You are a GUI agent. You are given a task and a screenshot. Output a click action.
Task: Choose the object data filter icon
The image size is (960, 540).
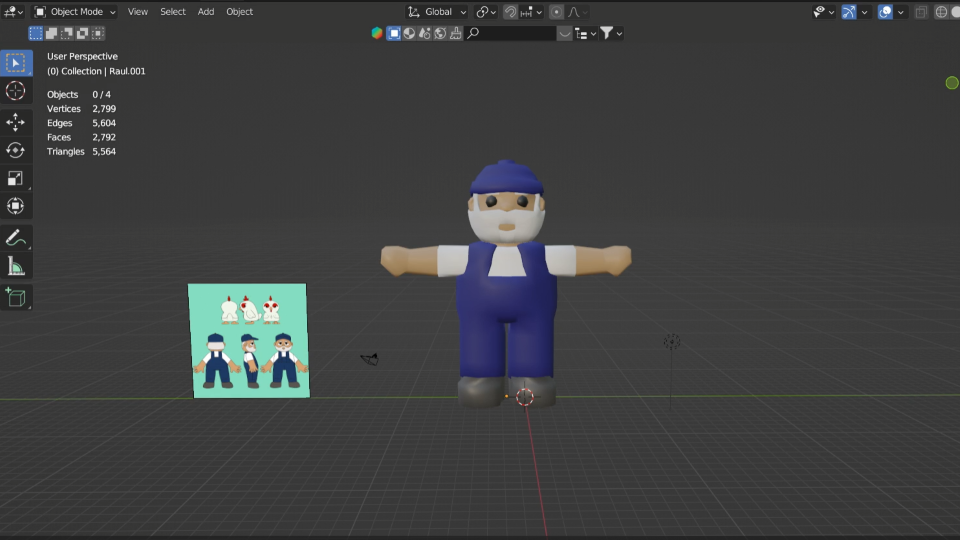click(x=394, y=33)
